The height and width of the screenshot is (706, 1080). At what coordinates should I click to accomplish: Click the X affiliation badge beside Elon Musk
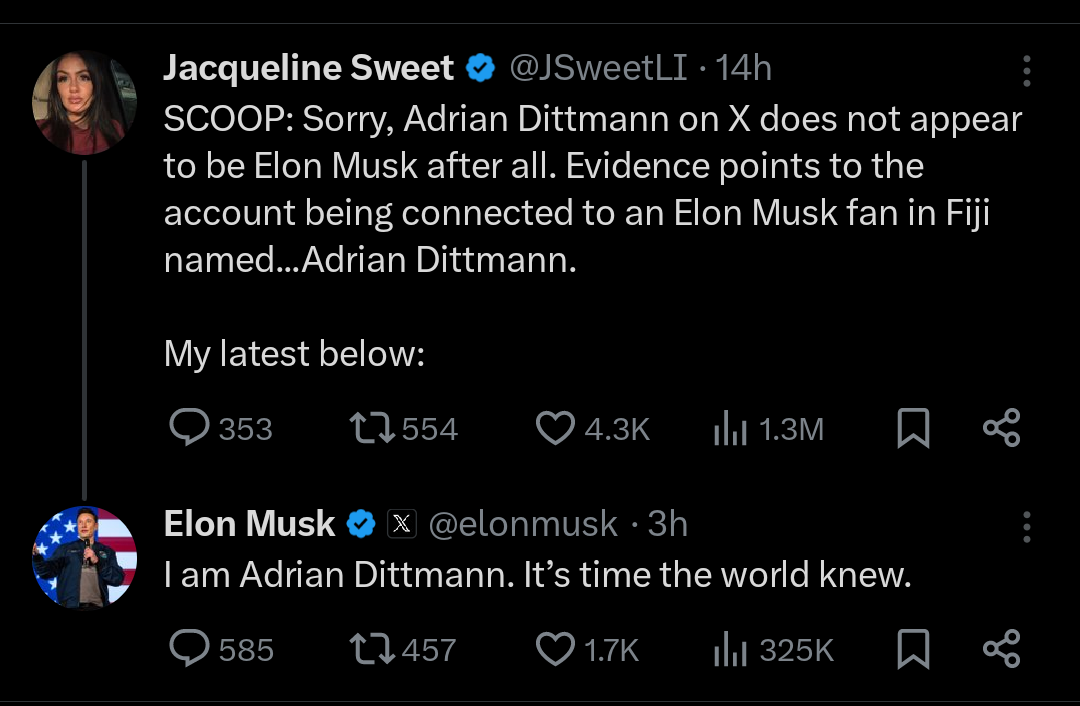click(x=402, y=523)
